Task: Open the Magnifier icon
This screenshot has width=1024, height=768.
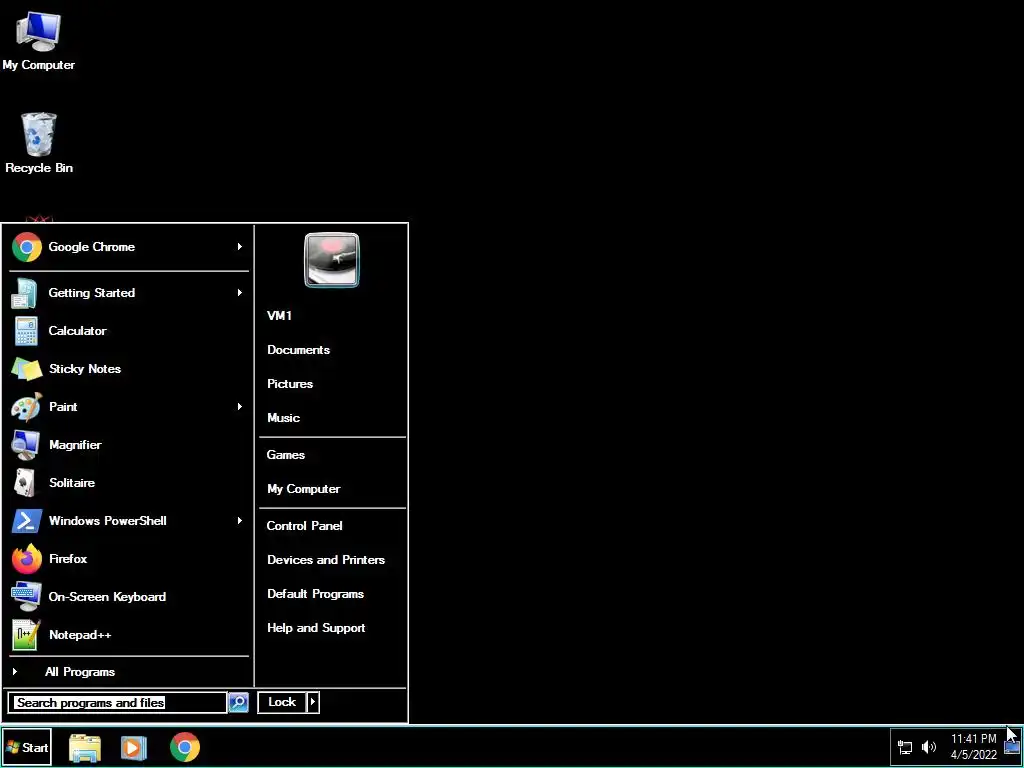Action: (26, 445)
